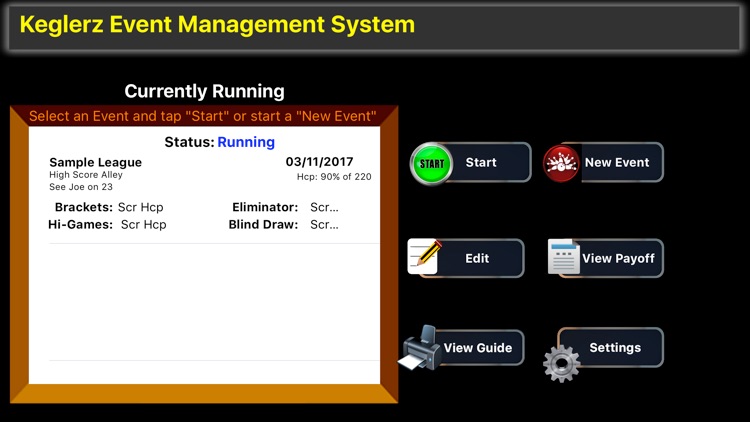Click the blue Running status text
The width and height of the screenshot is (750, 422).
246,142
